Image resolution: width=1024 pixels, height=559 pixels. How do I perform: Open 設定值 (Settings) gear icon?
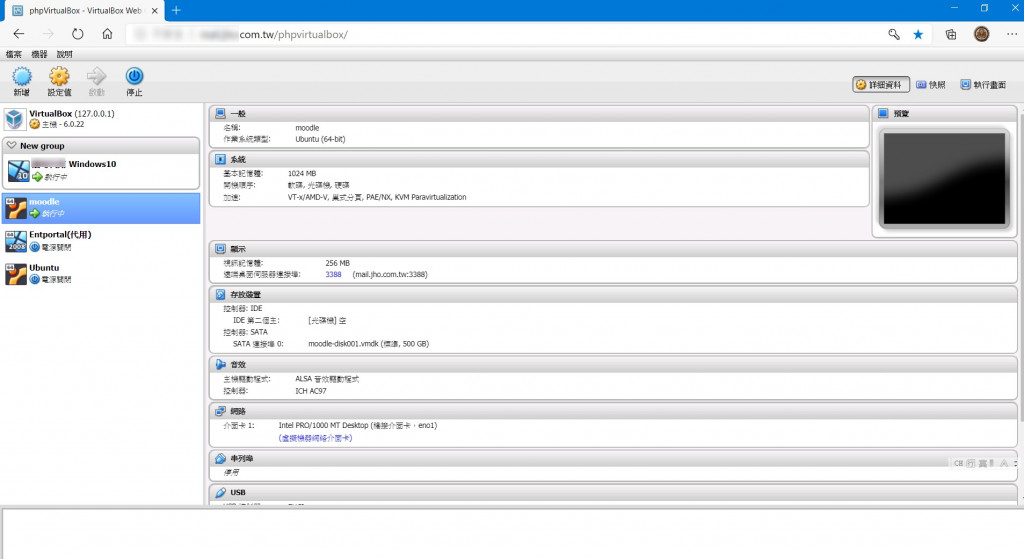click(59, 76)
